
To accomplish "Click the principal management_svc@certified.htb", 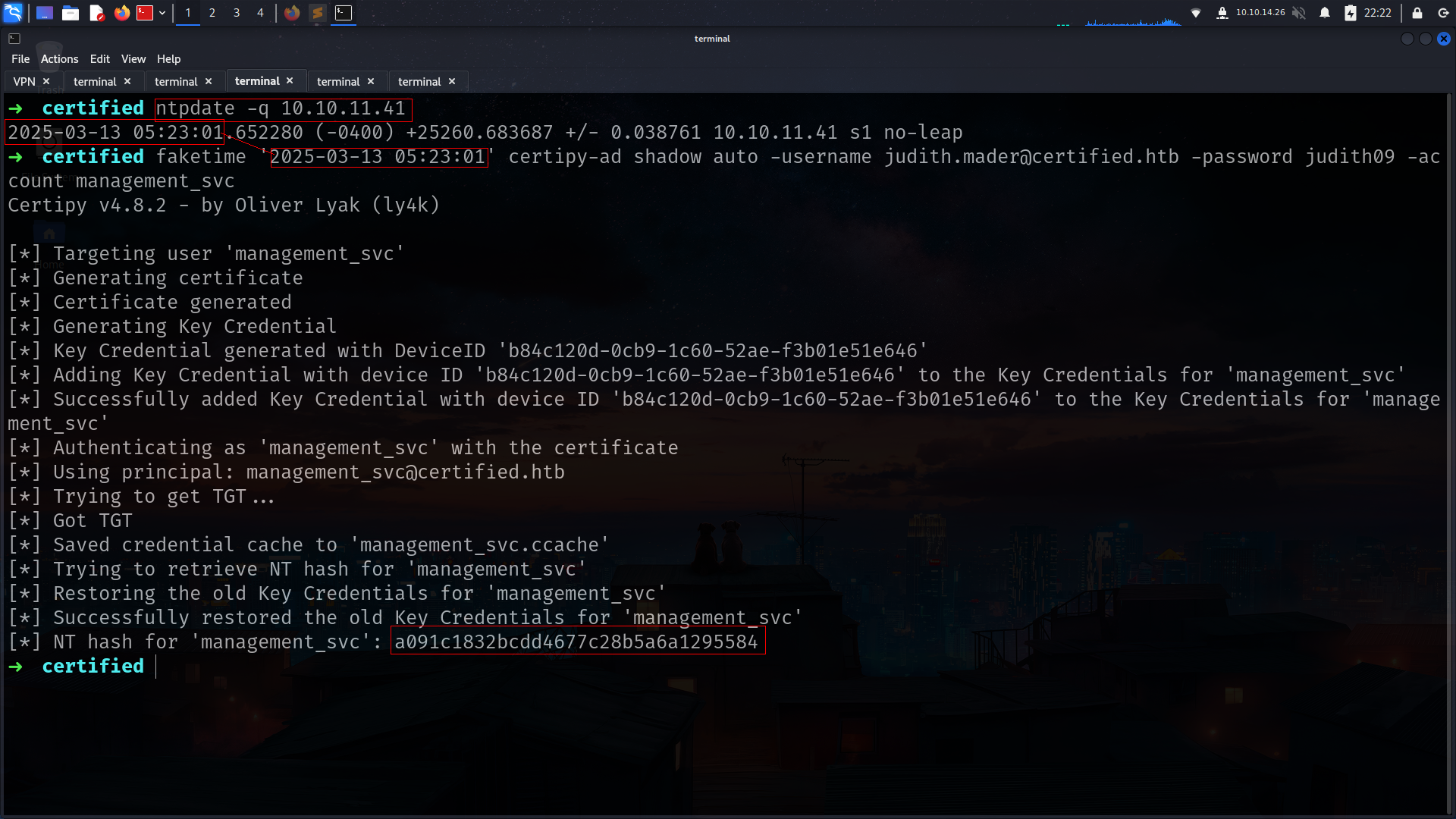I will click(406, 472).
